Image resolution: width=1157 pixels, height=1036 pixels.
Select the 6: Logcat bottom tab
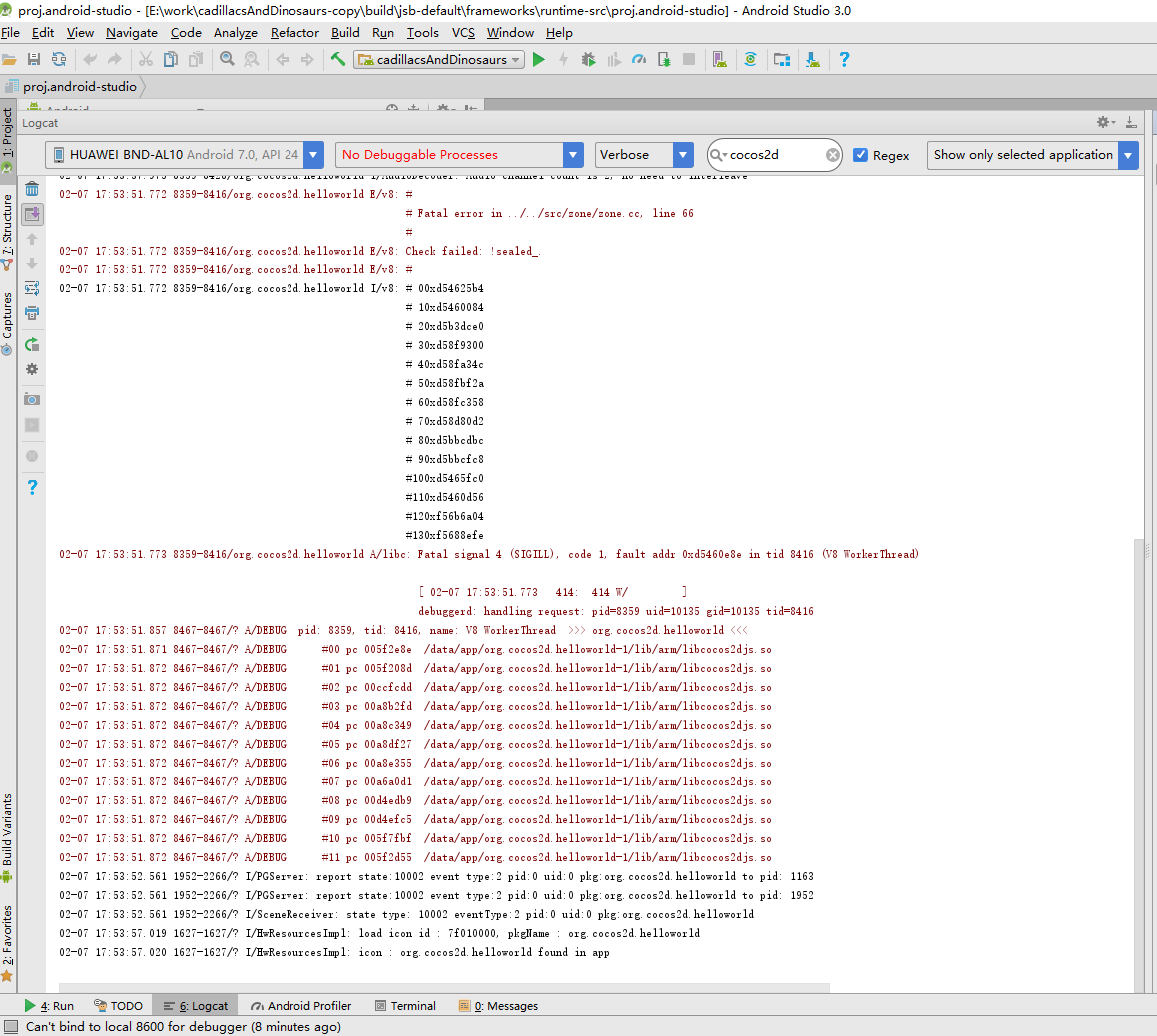(x=196, y=1006)
